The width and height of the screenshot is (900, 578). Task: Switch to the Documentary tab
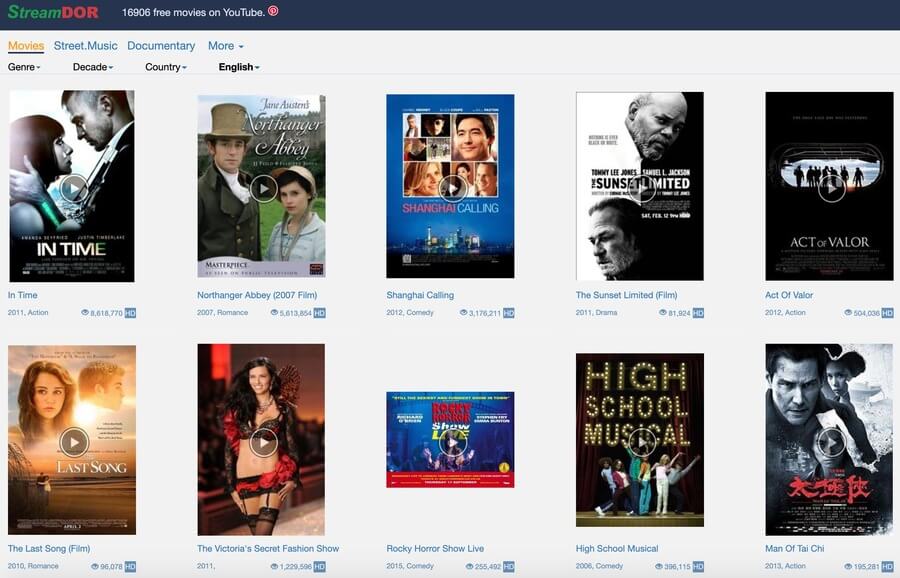tap(161, 46)
